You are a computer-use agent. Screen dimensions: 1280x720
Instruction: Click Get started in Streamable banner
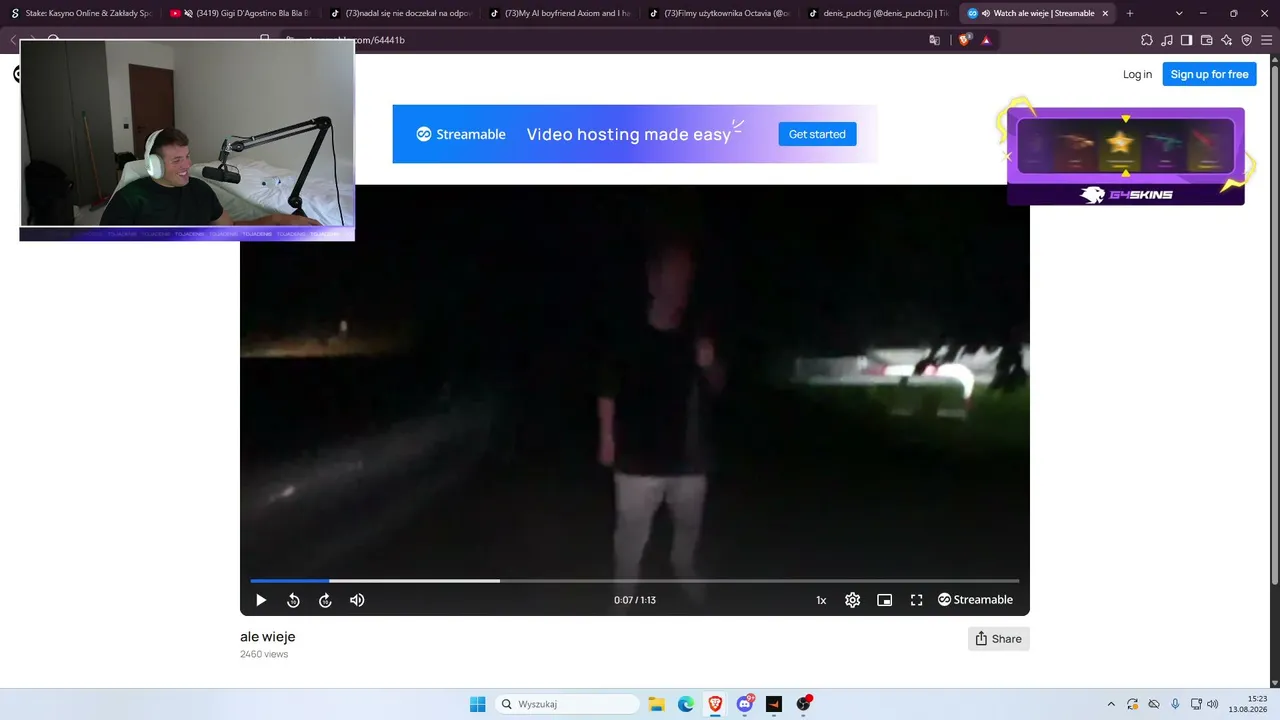coord(817,134)
